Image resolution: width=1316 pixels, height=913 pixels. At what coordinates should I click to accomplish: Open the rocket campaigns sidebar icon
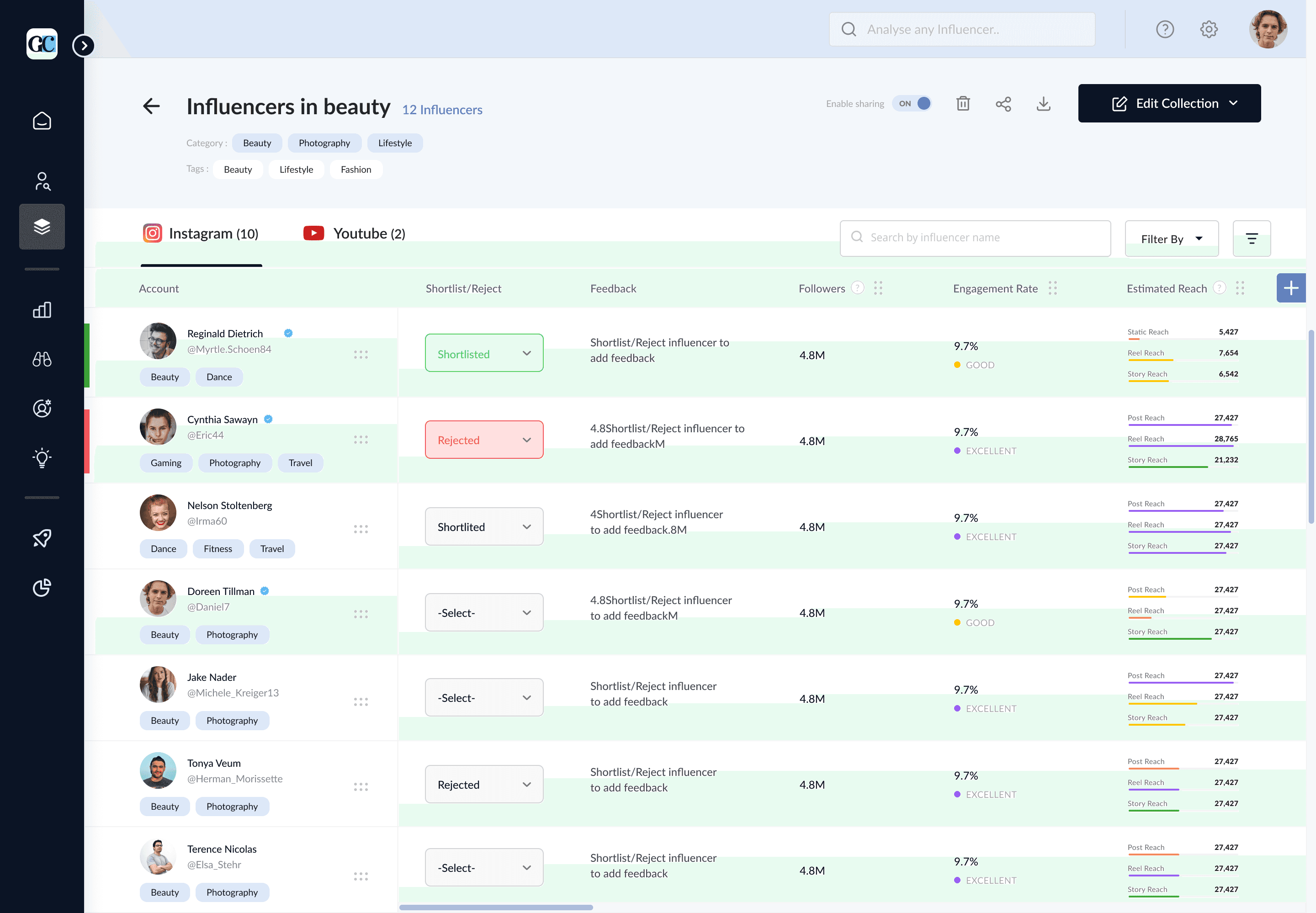tap(42, 538)
